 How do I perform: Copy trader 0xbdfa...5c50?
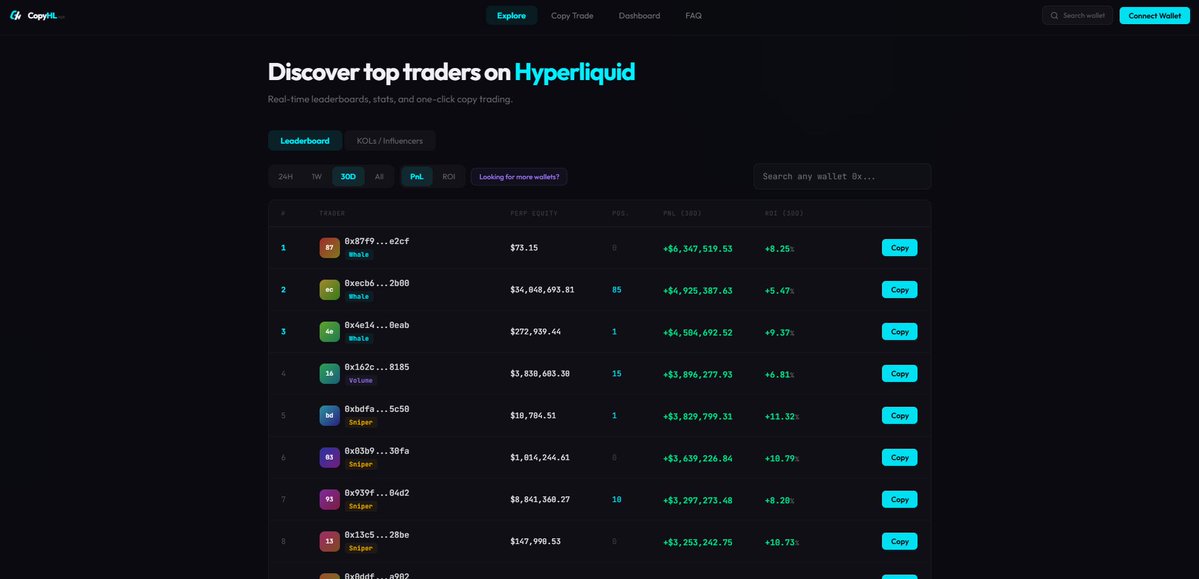click(x=899, y=415)
